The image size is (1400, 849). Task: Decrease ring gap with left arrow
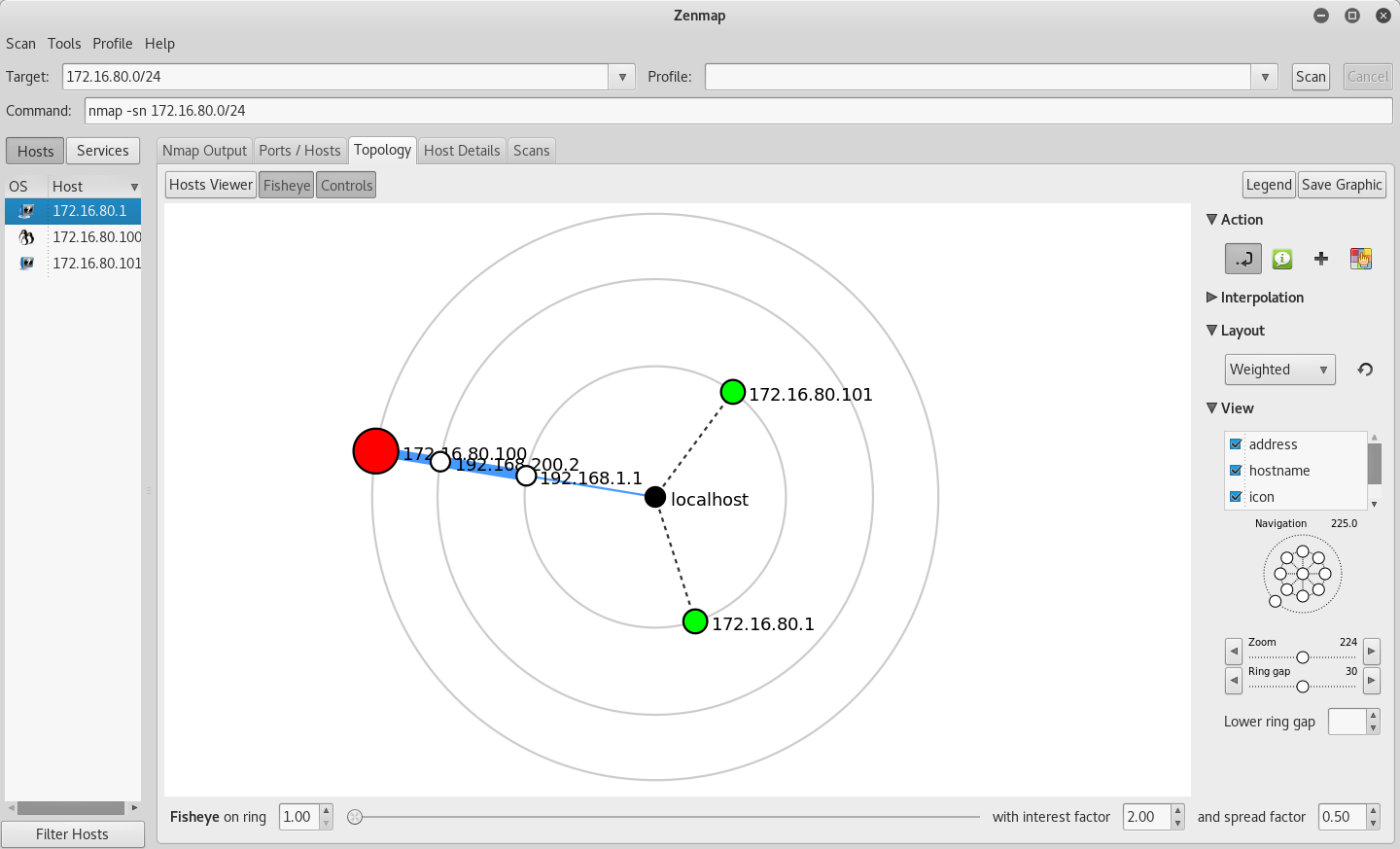click(x=1234, y=680)
